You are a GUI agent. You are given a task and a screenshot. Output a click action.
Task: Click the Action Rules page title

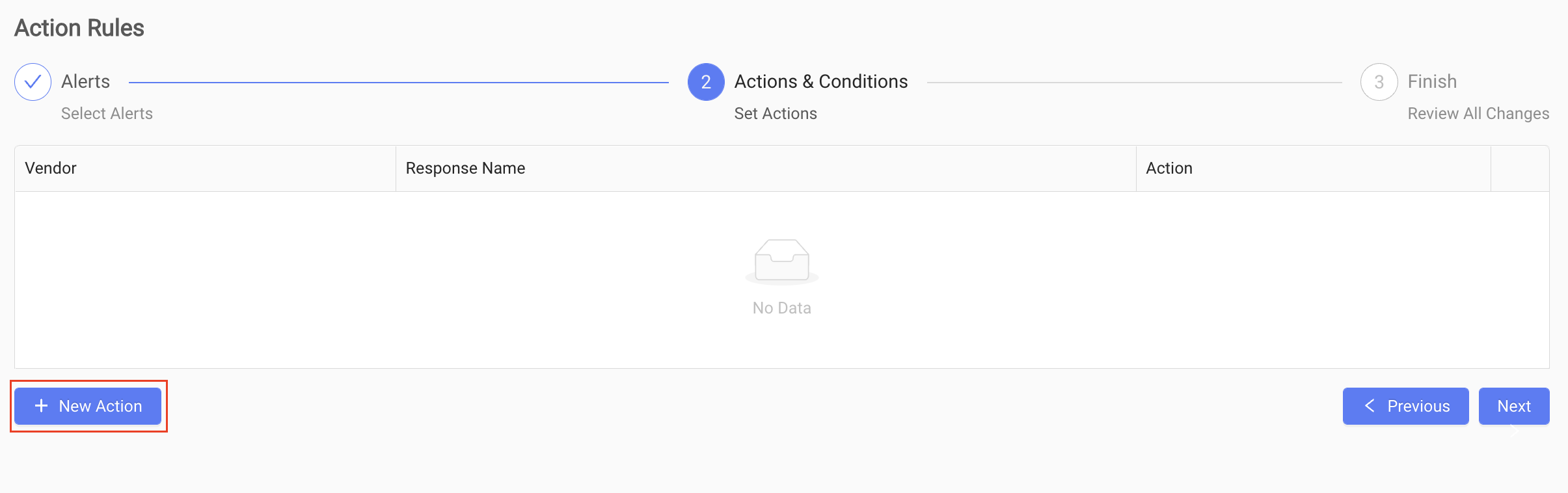79,28
